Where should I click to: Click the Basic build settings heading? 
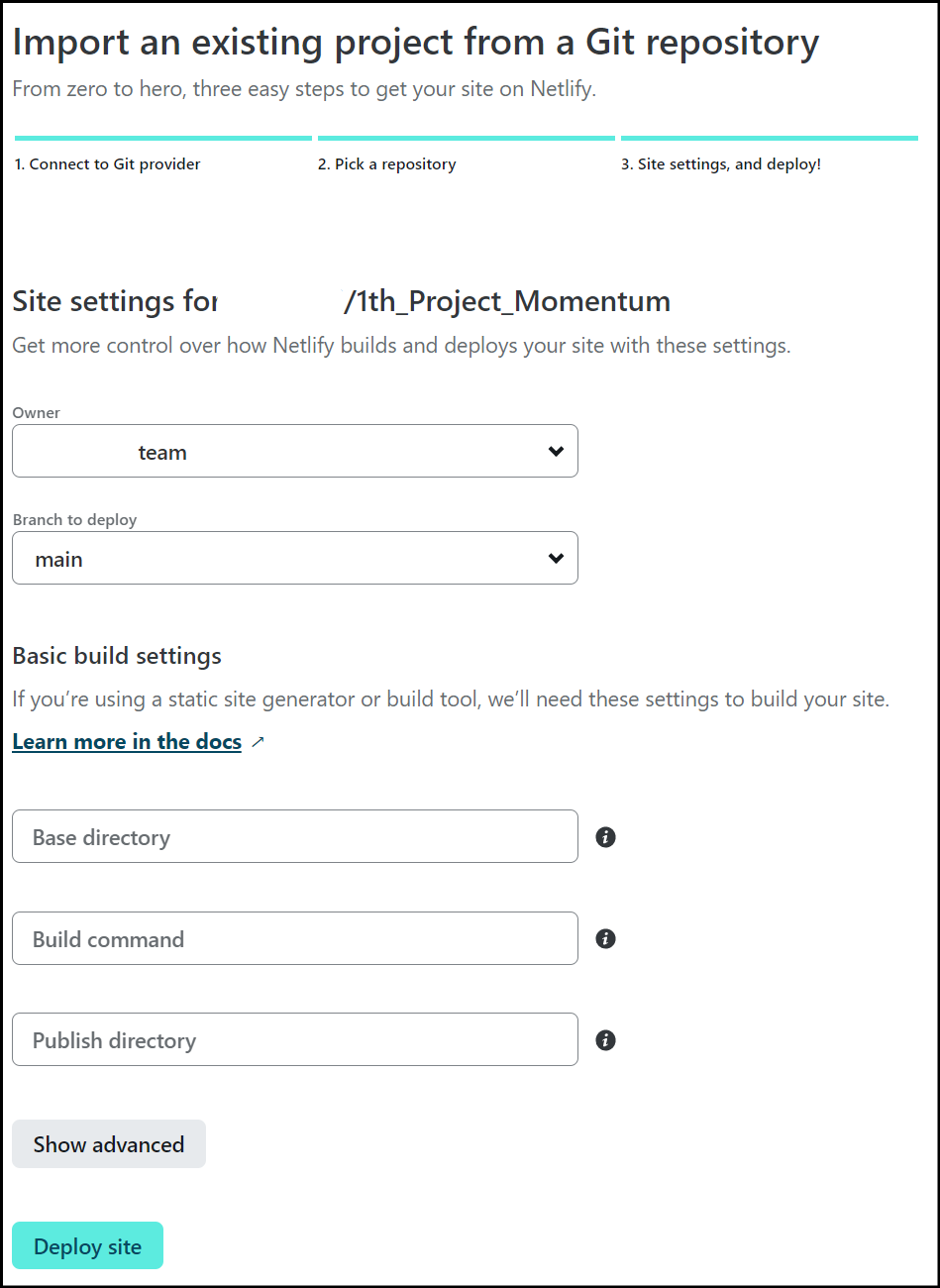pos(117,656)
